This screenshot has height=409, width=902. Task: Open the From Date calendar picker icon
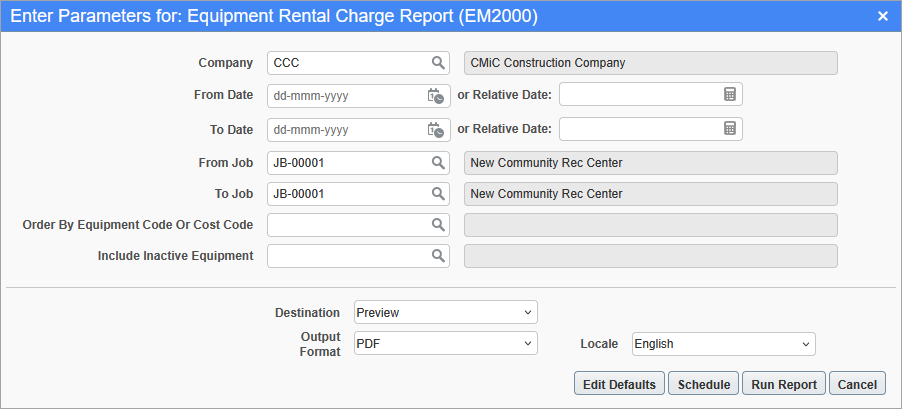435,96
